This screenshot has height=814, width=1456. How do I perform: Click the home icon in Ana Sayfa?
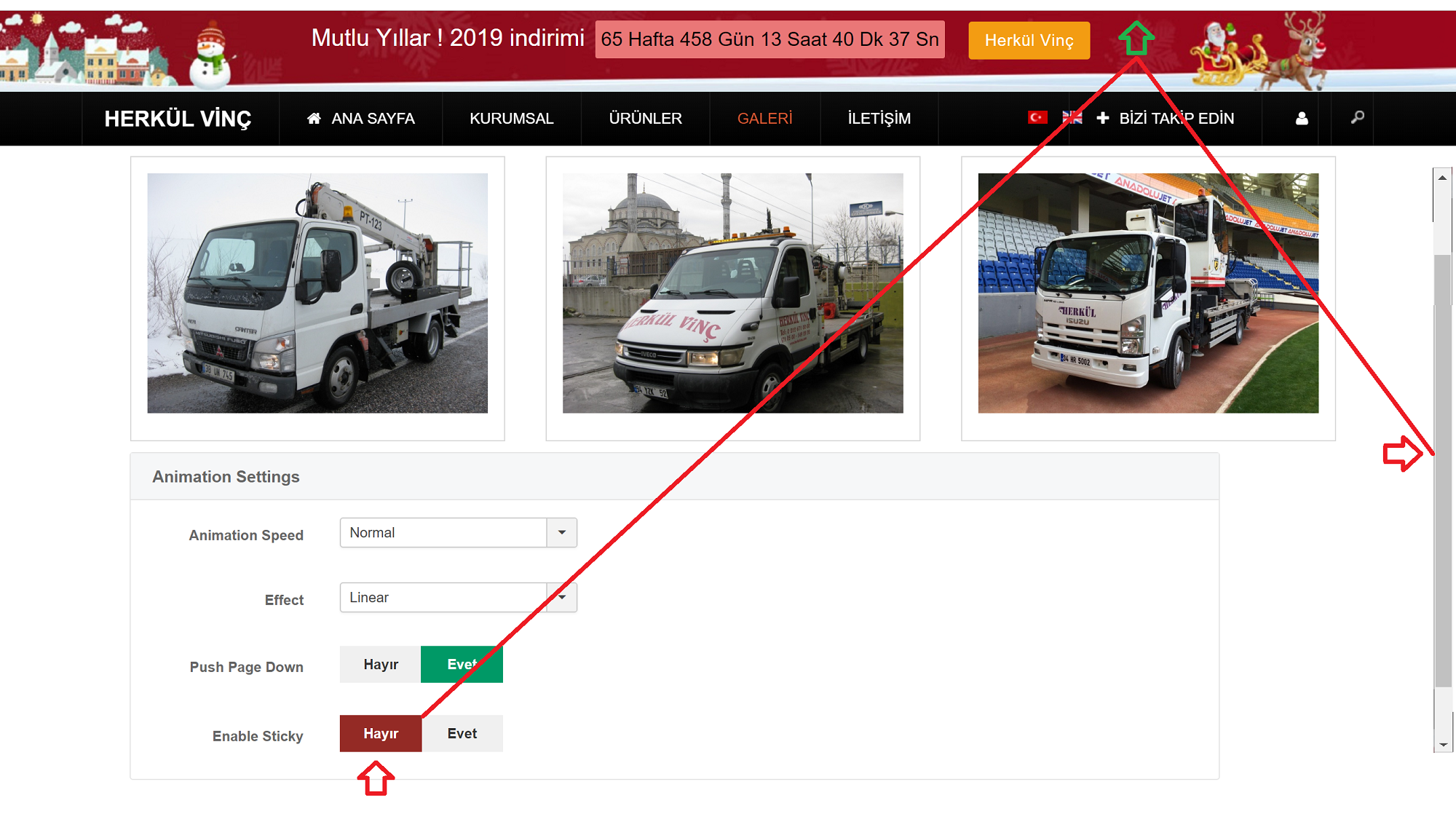pyautogui.click(x=314, y=118)
